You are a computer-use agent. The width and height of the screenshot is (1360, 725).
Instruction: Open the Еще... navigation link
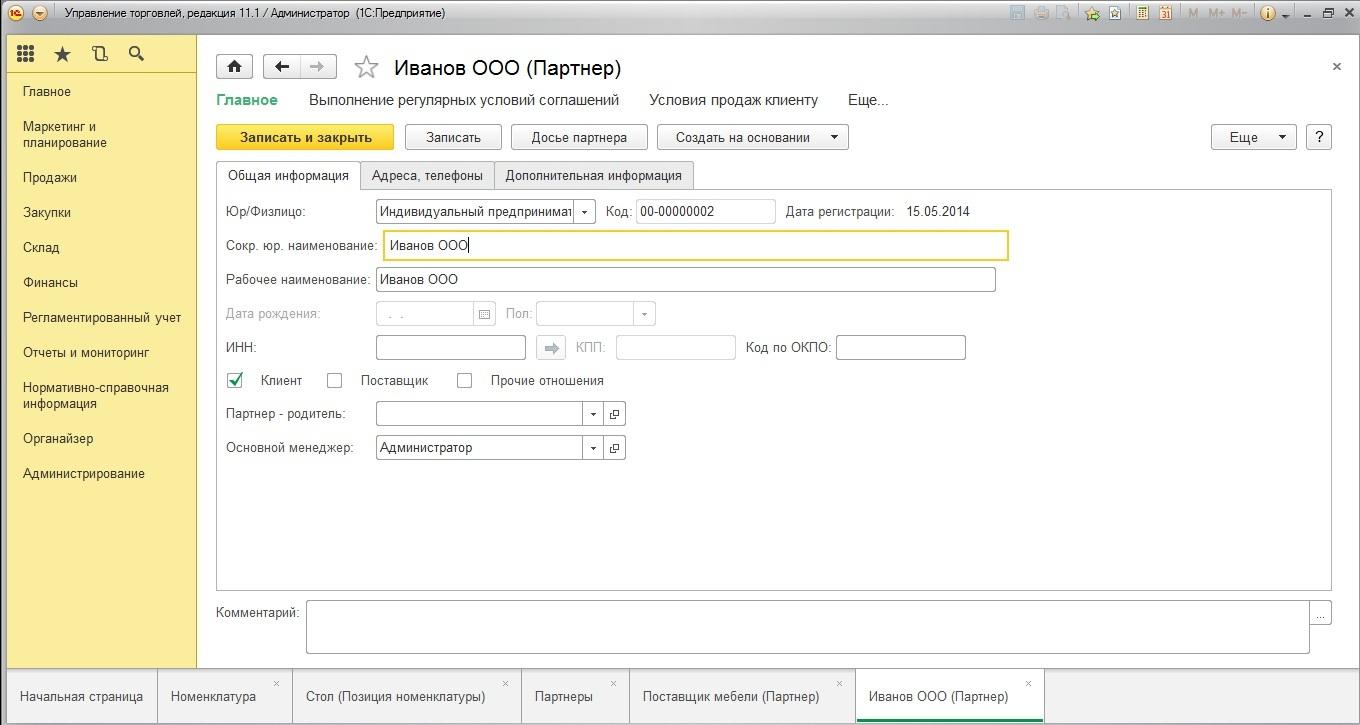coord(868,100)
